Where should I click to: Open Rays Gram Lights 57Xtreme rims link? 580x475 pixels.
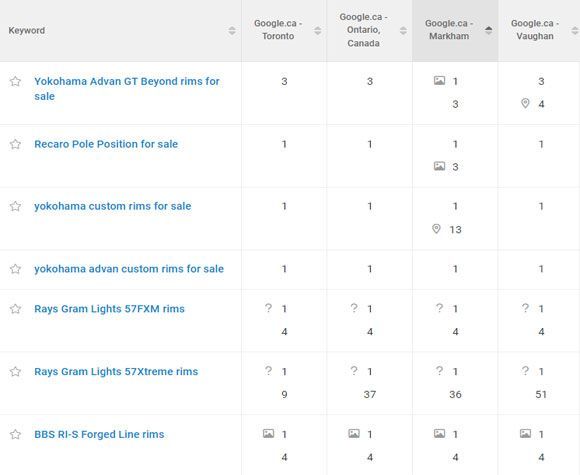(116, 371)
